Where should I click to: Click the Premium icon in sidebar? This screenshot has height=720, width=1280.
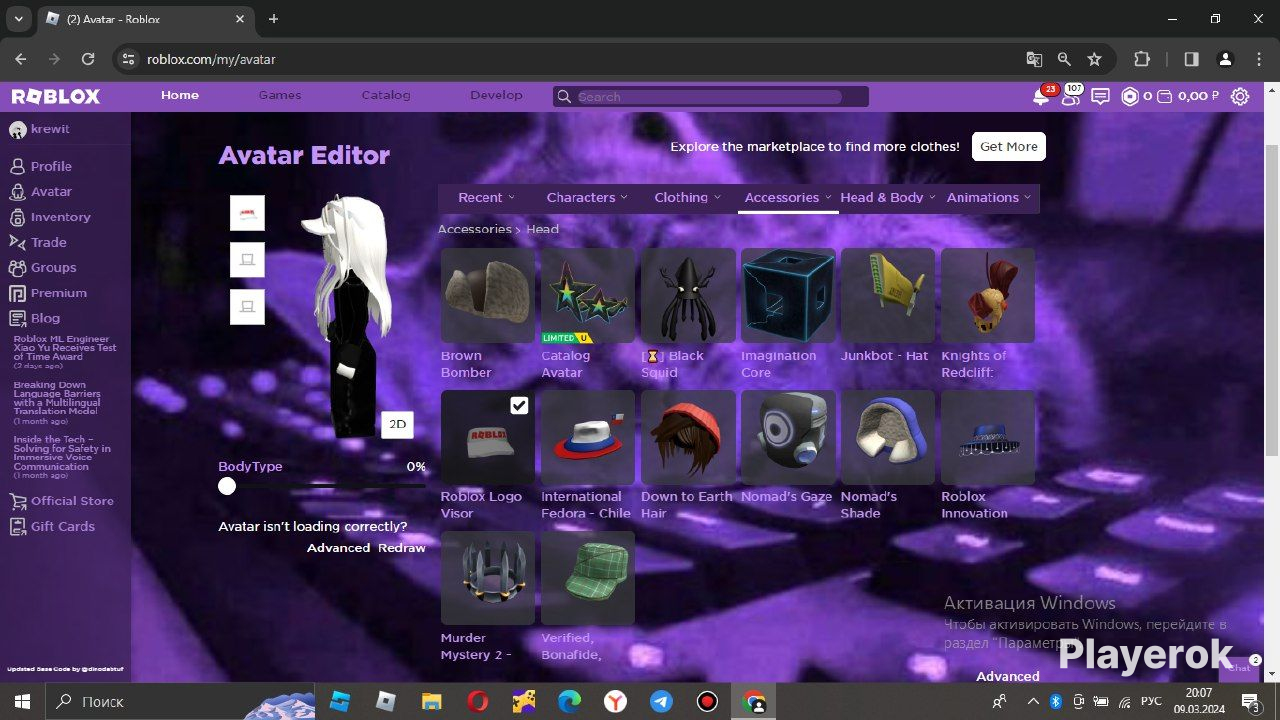(17, 293)
